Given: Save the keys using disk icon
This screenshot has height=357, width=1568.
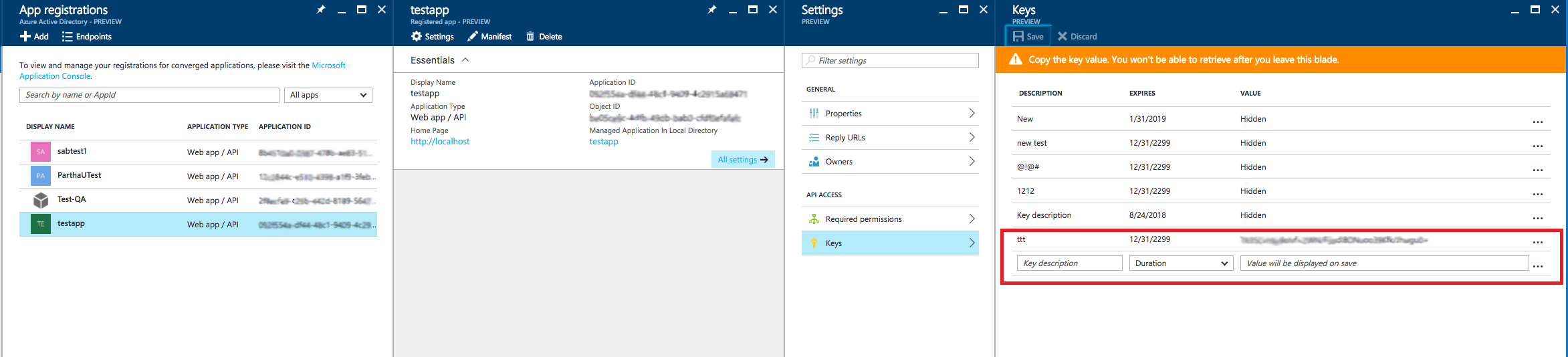Looking at the screenshot, I should pyautogui.click(x=1018, y=37).
